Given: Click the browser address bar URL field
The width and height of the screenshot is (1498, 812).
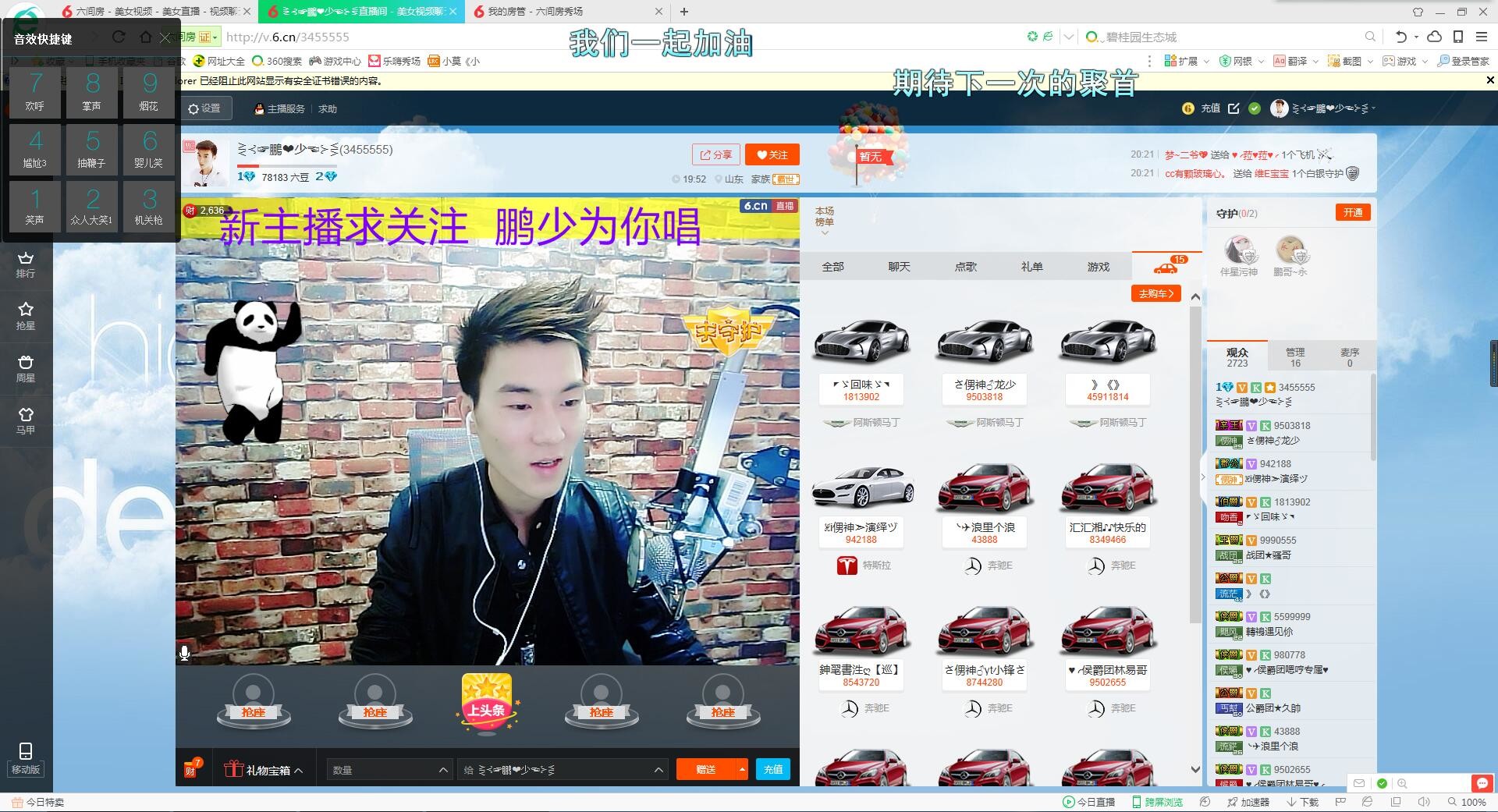Looking at the screenshot, I should 616,37.
